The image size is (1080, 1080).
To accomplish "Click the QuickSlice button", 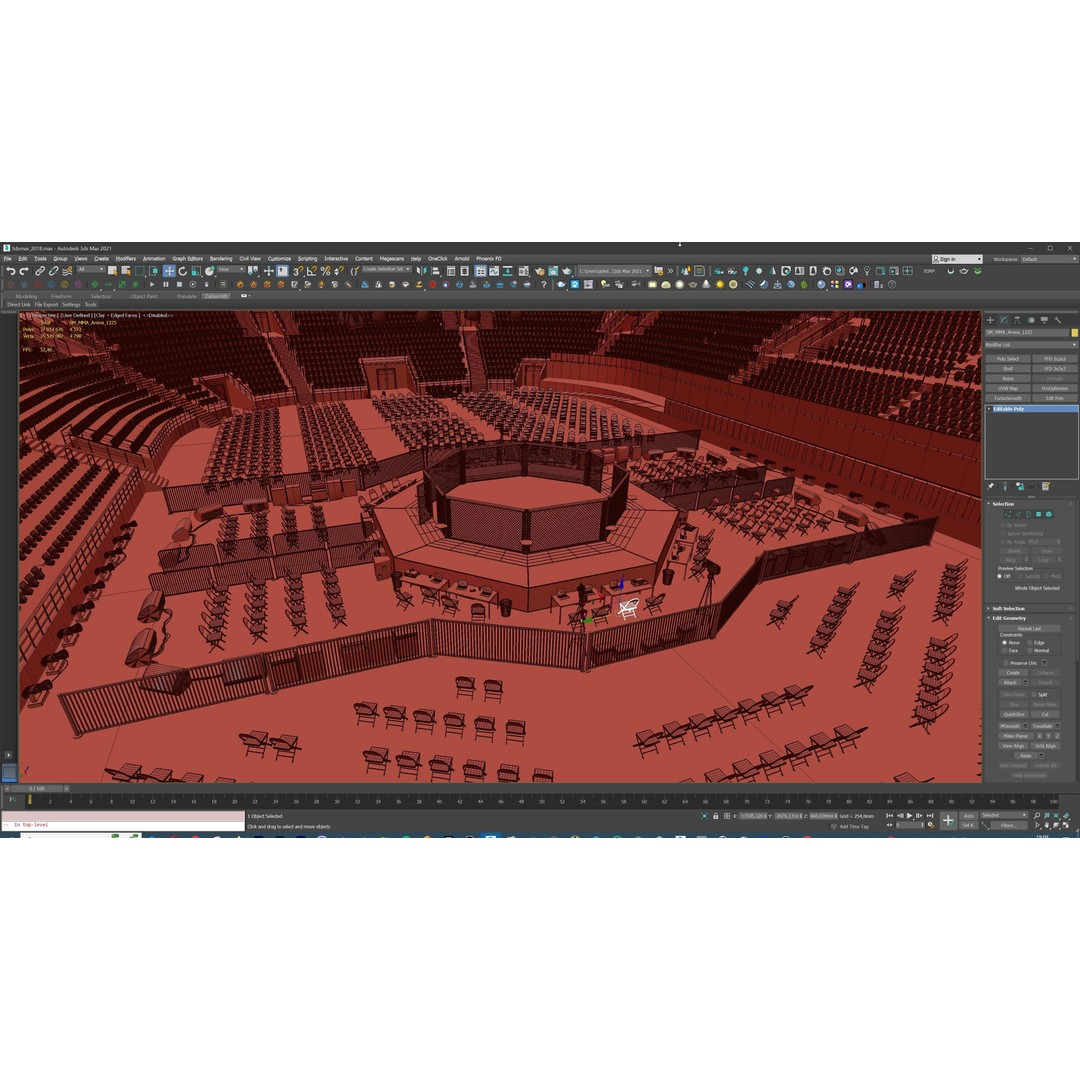I will pos(1014,714).
